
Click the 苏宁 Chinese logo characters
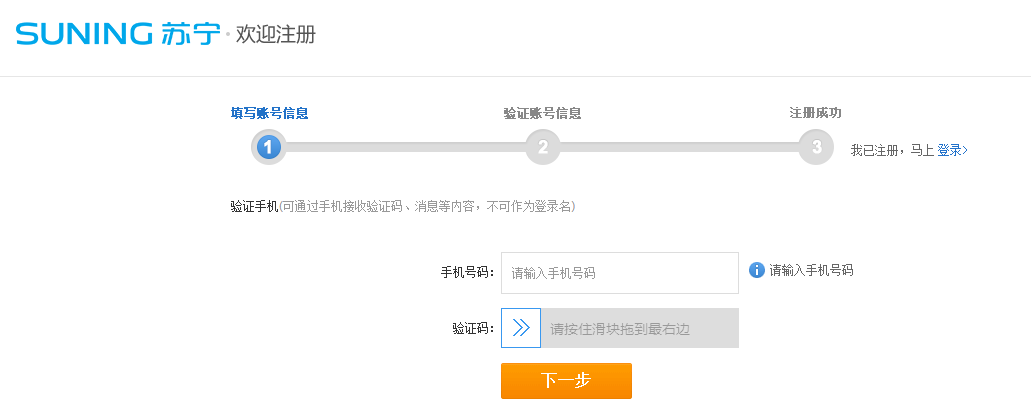tap(189, 34)
